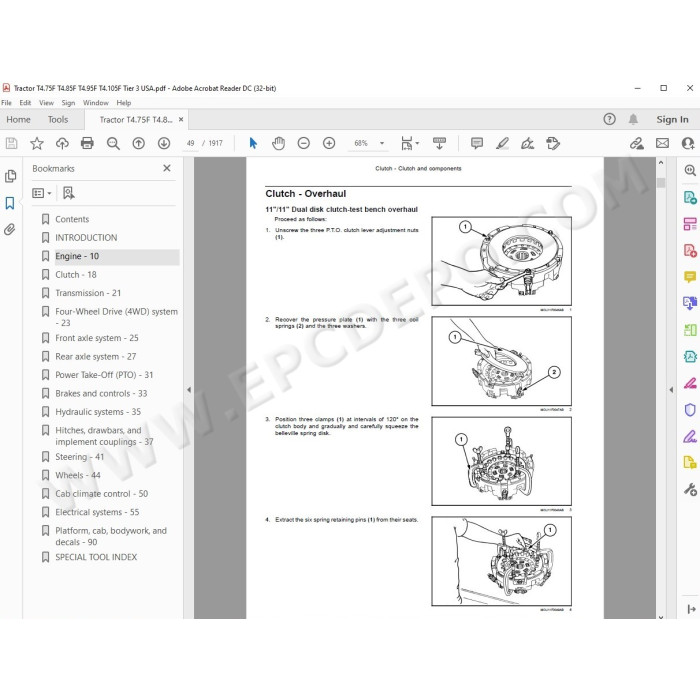Viewport: 700px width, 700px height.
Task: Click the page number field showing 49
Action: [x=191, y=143]
